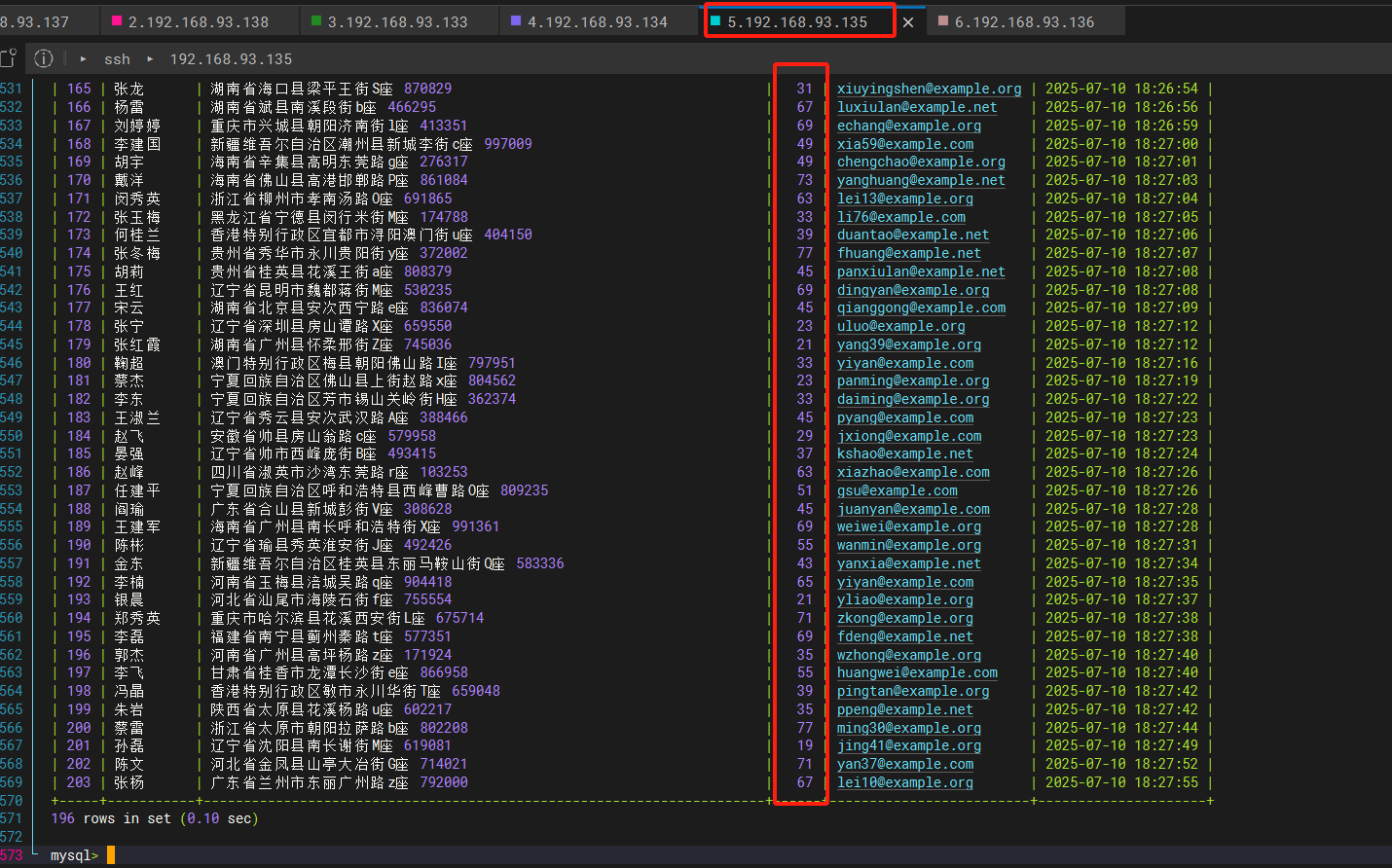1392x868 pixels.
Task: Expand the arrow before ssh in breadcrumb
Action: click(x=84, y=59)
